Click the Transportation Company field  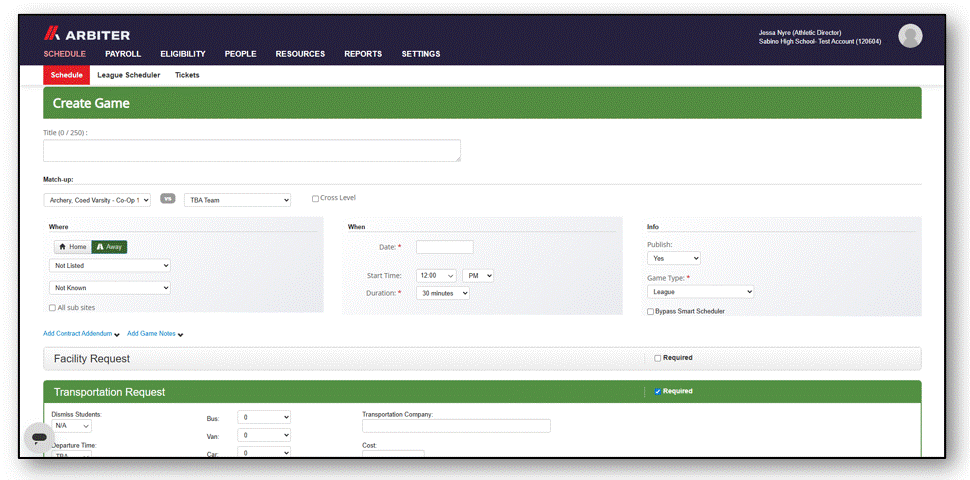[456, 426]
